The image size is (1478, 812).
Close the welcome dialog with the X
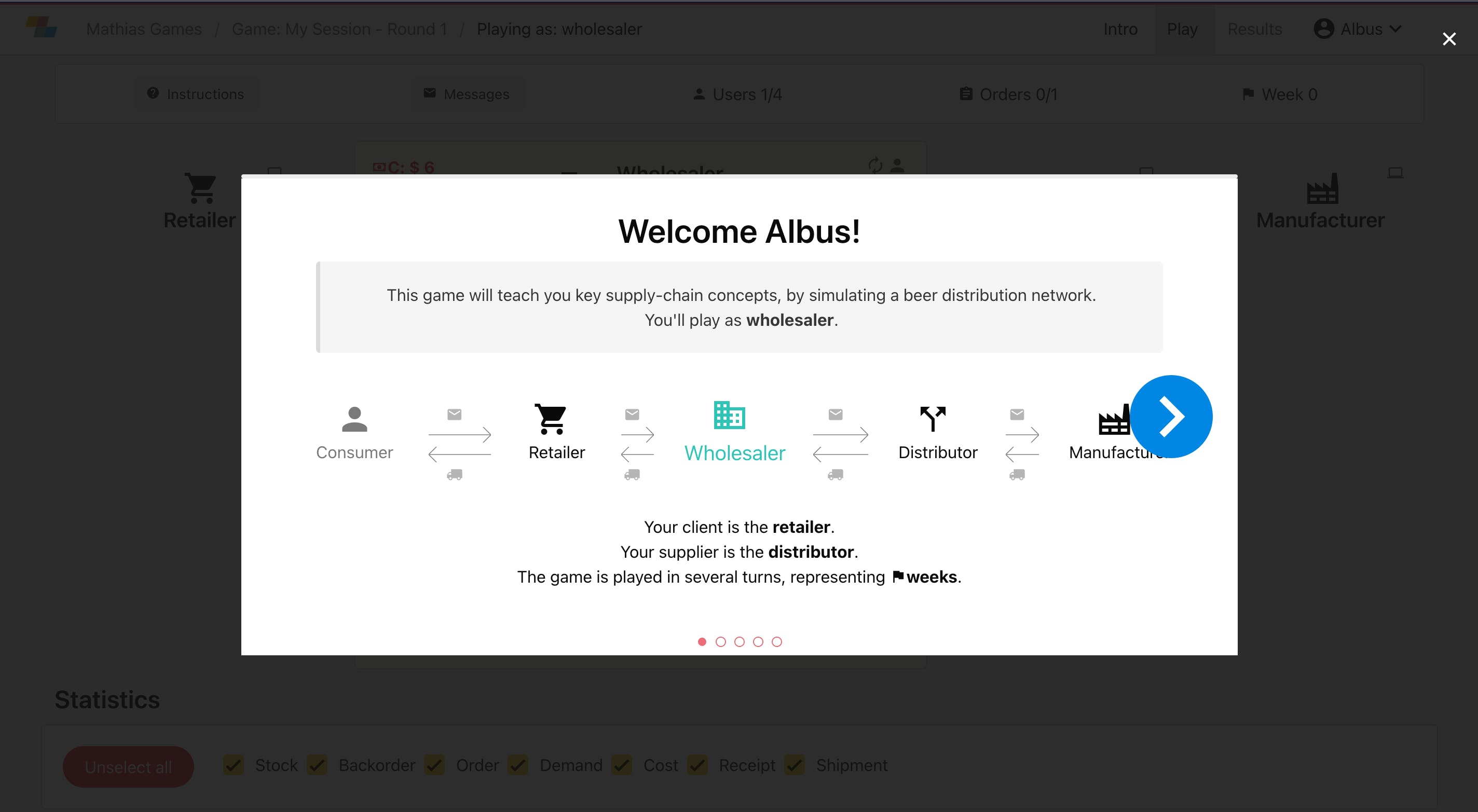1449,39
